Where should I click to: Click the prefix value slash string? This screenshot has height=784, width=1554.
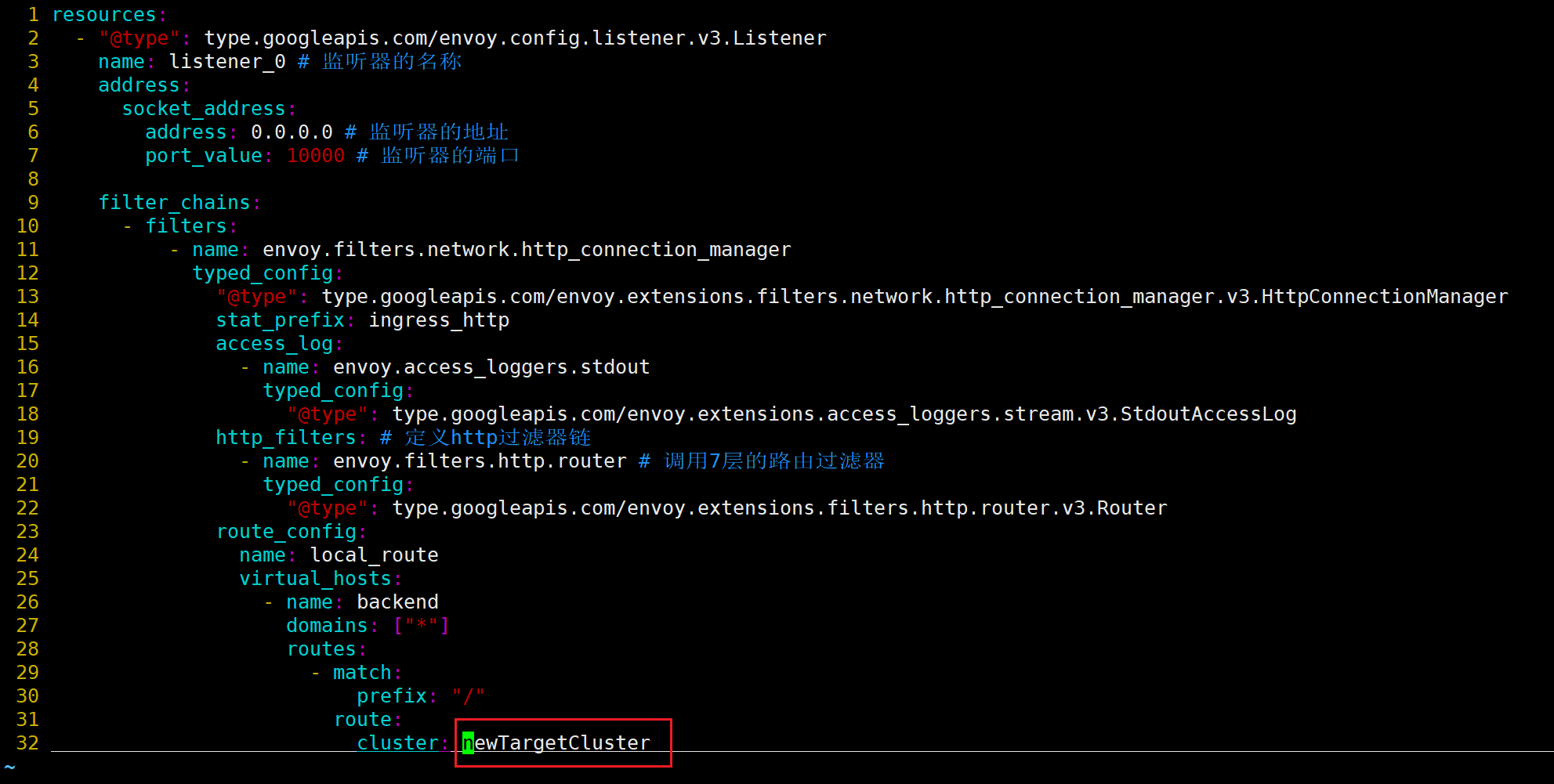click(x=468, y=695)
